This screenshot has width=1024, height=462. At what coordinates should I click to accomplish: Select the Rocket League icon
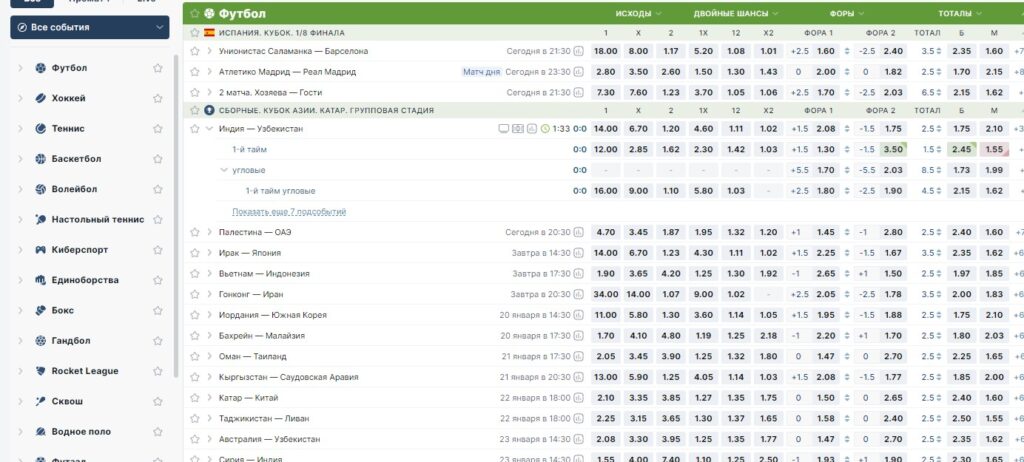click(40, 371)
